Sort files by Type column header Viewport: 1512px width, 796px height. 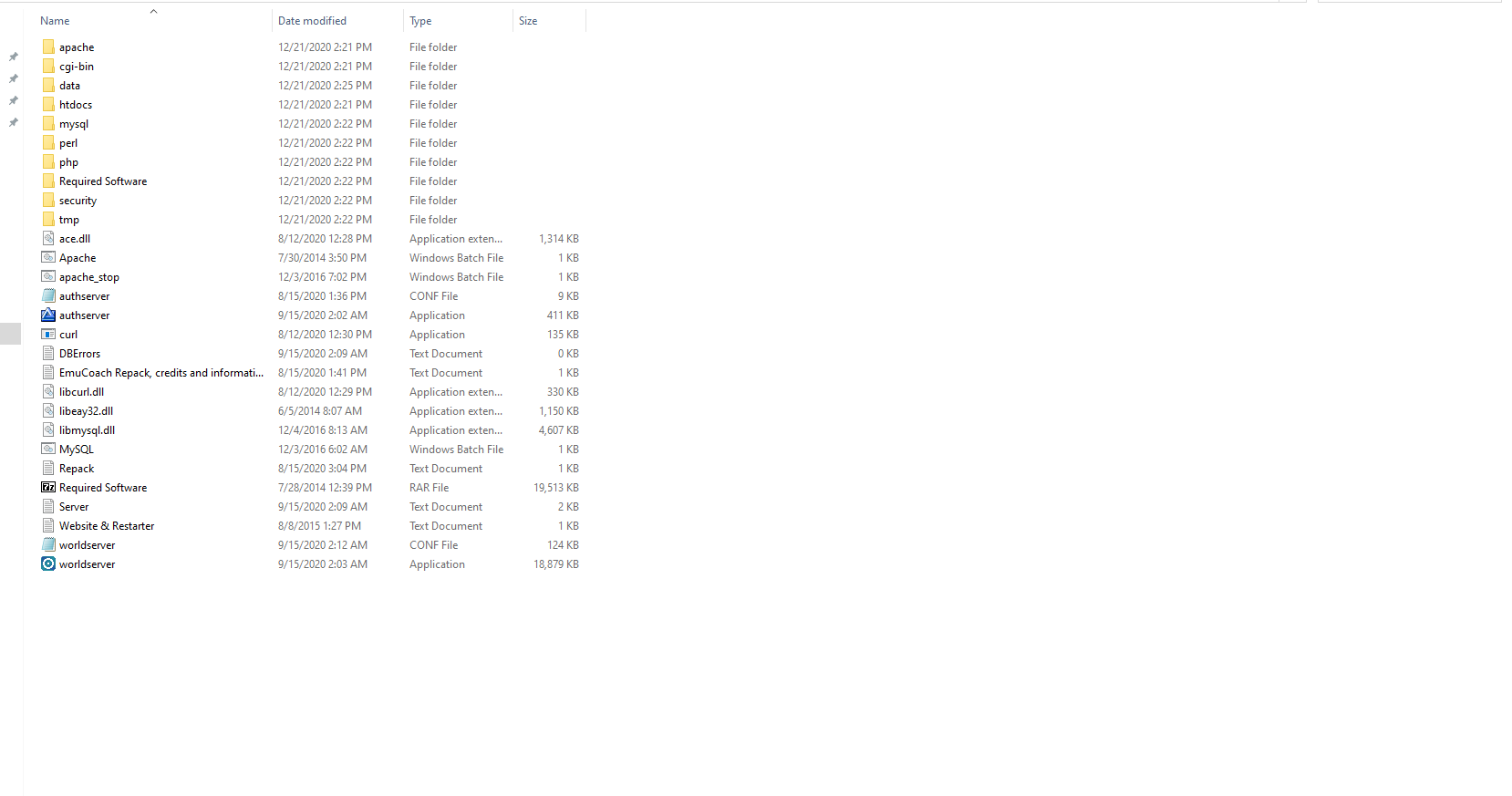(420, 21)
